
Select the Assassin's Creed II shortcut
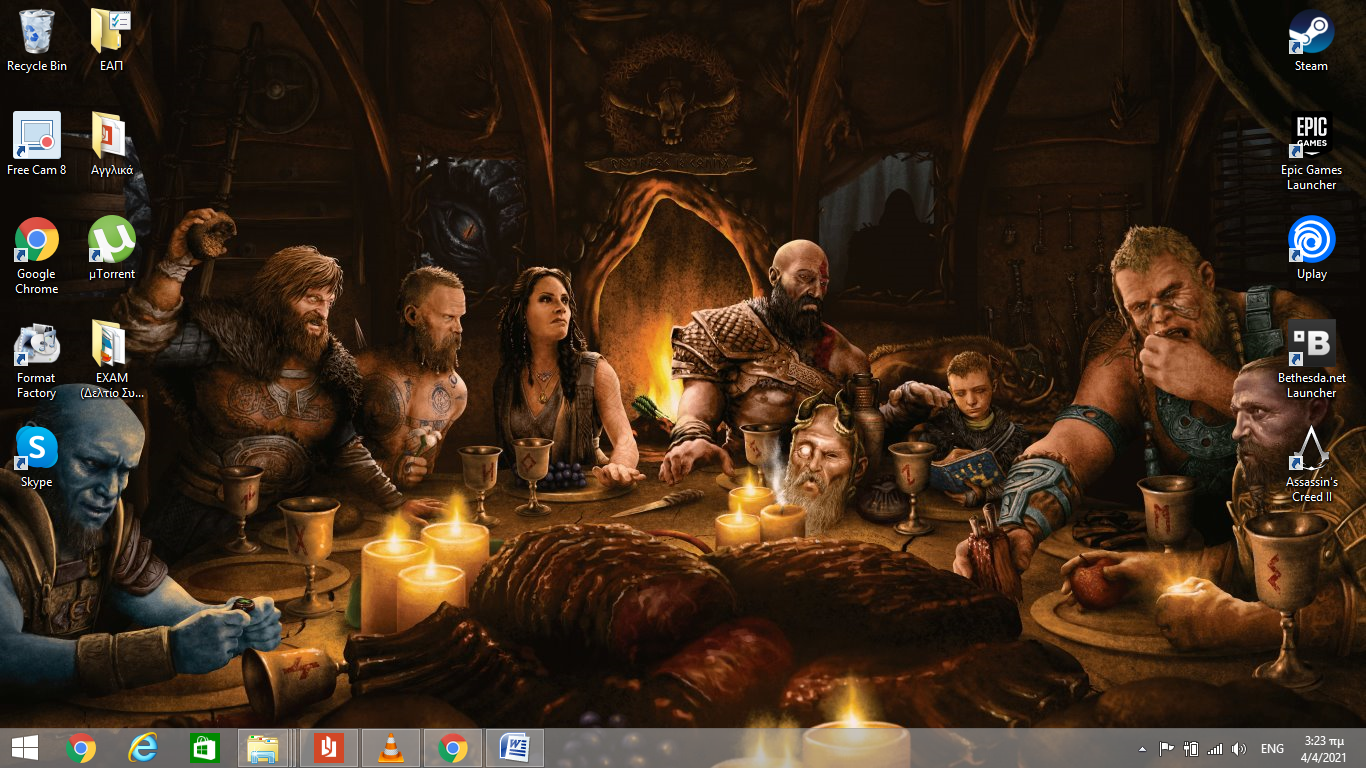1311,464
